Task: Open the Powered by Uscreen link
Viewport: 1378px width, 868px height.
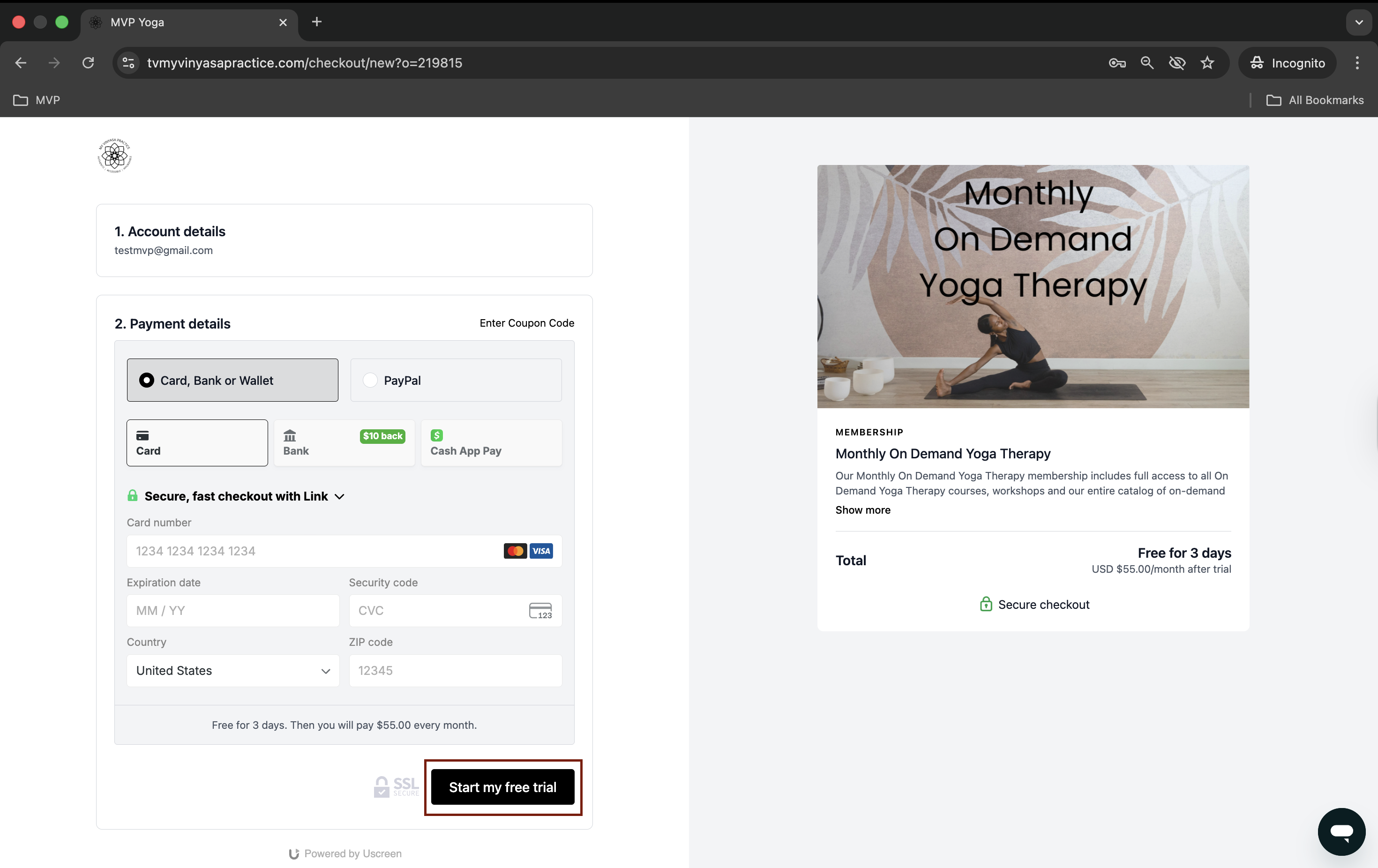Action: pos(345,853)
